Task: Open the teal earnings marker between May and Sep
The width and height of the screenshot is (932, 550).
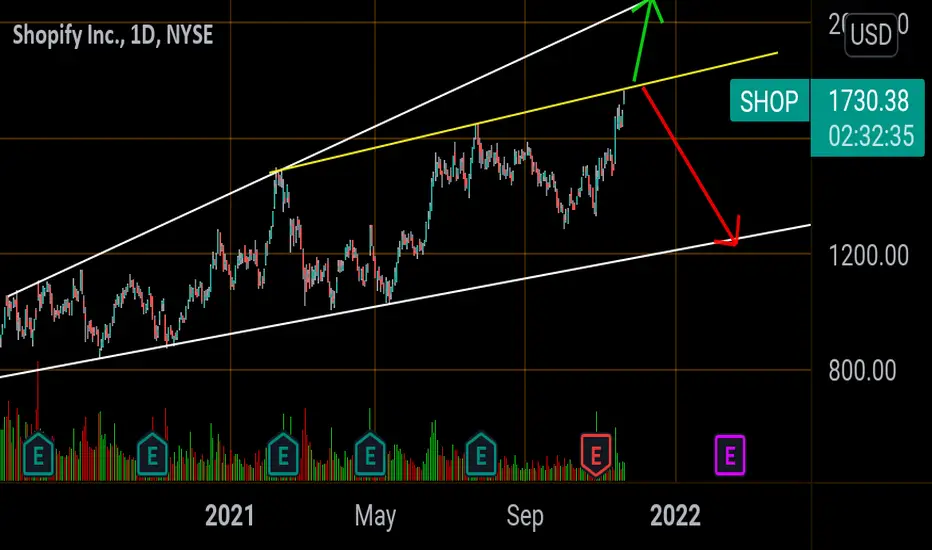Action: [x=481, y=456]
